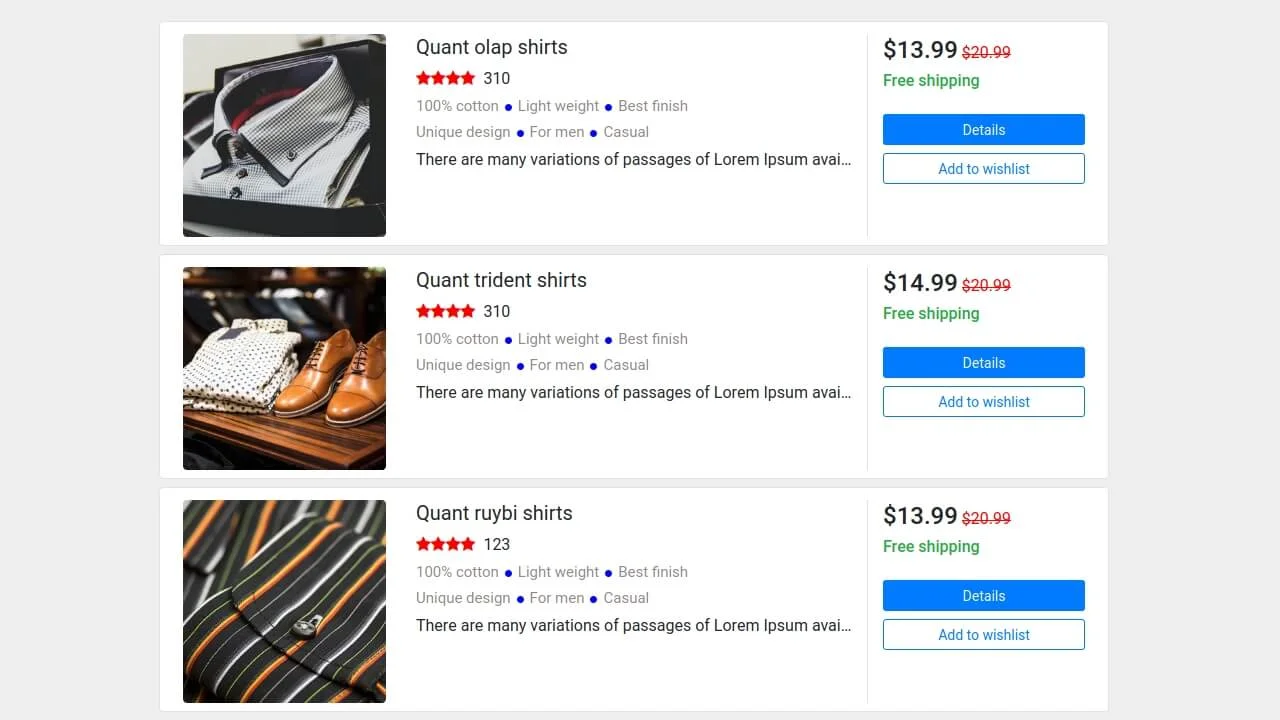Click the star rating for Quant trident shirts
Image resolution: width=1280 pixels, height=720 pixels.
tap(446, 310)
